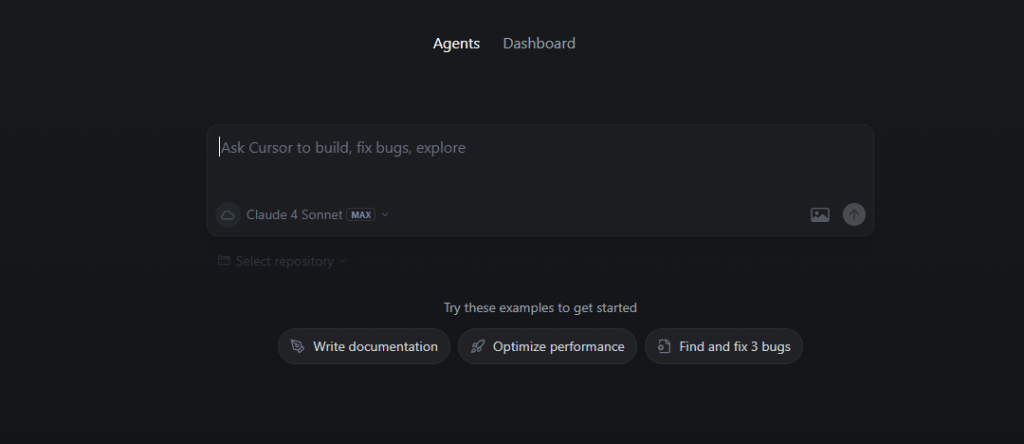This screenshot has height=444, width=1024.
Task: Choose the Write documentation example
Action: 364,346
